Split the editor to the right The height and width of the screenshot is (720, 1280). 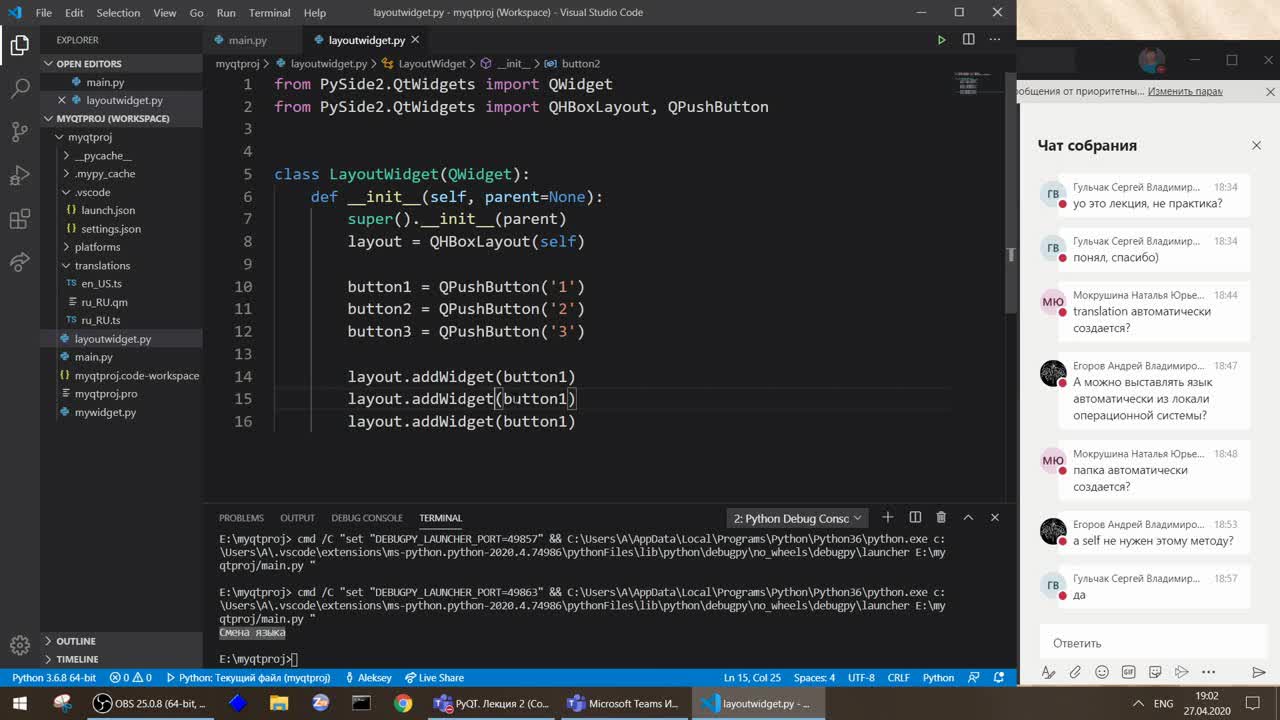click(968, 40)
